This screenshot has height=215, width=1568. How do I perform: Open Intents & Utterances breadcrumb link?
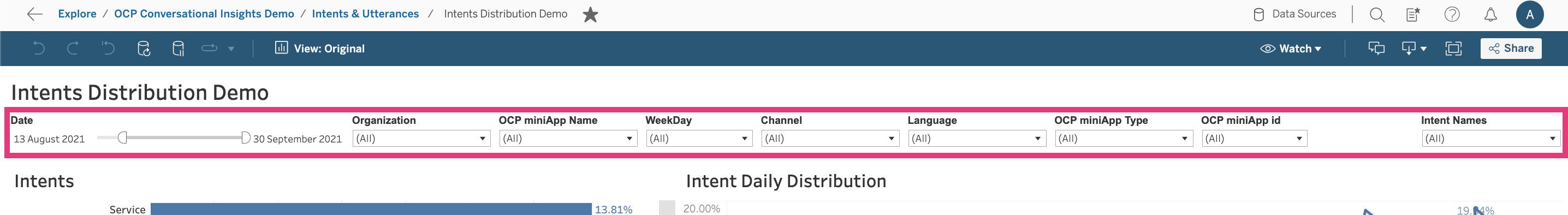[x=365, y=14]
